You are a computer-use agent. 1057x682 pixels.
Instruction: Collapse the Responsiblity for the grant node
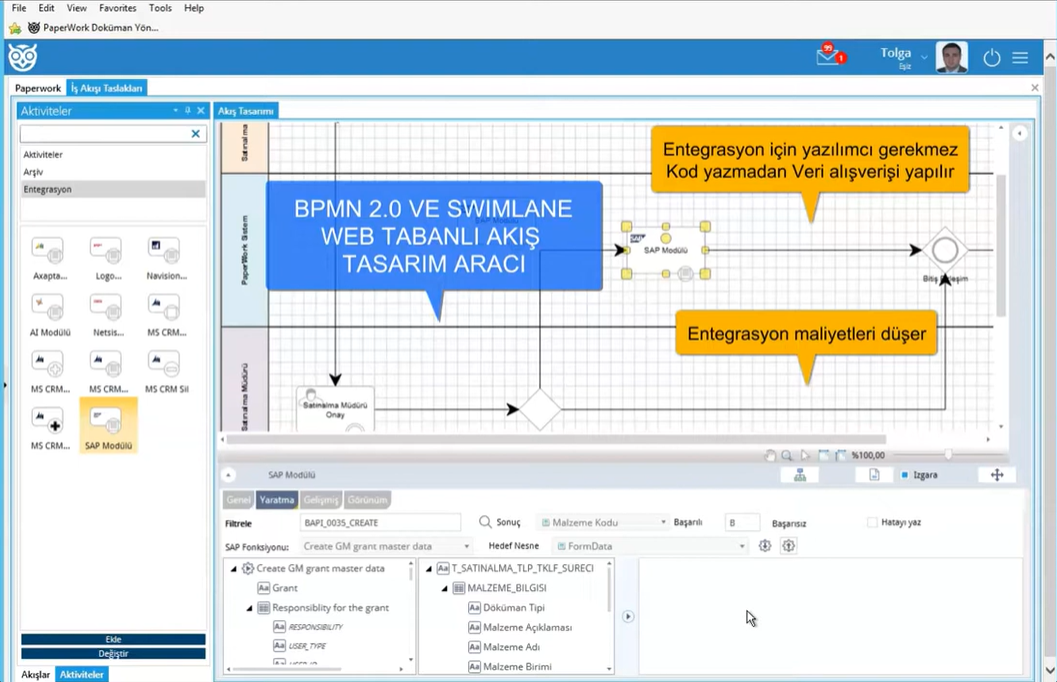click(250, 608)
